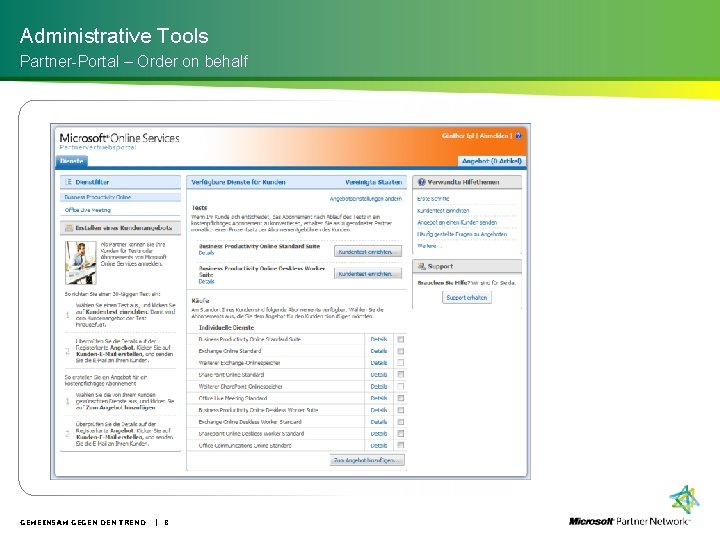Select Office Live Meeting filter
720x540 pixels.
click(x=88, y=210)
